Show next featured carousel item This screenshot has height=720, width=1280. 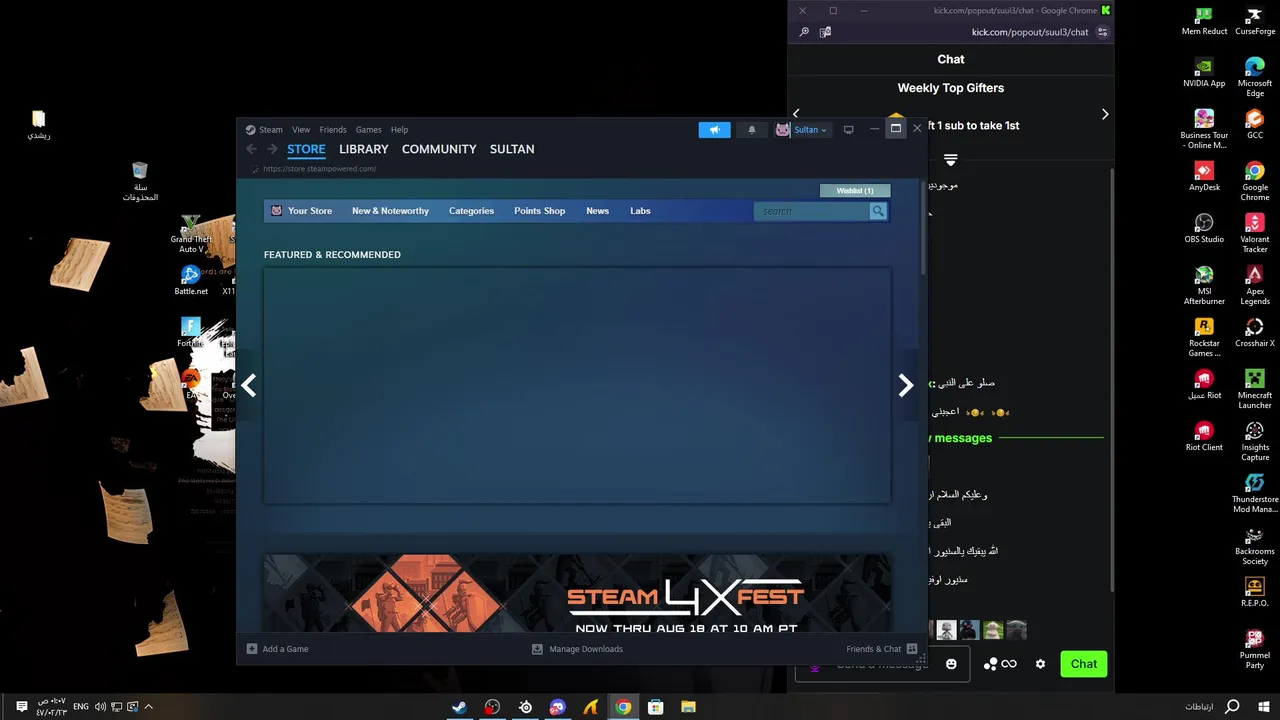click(x=906, y=385)
